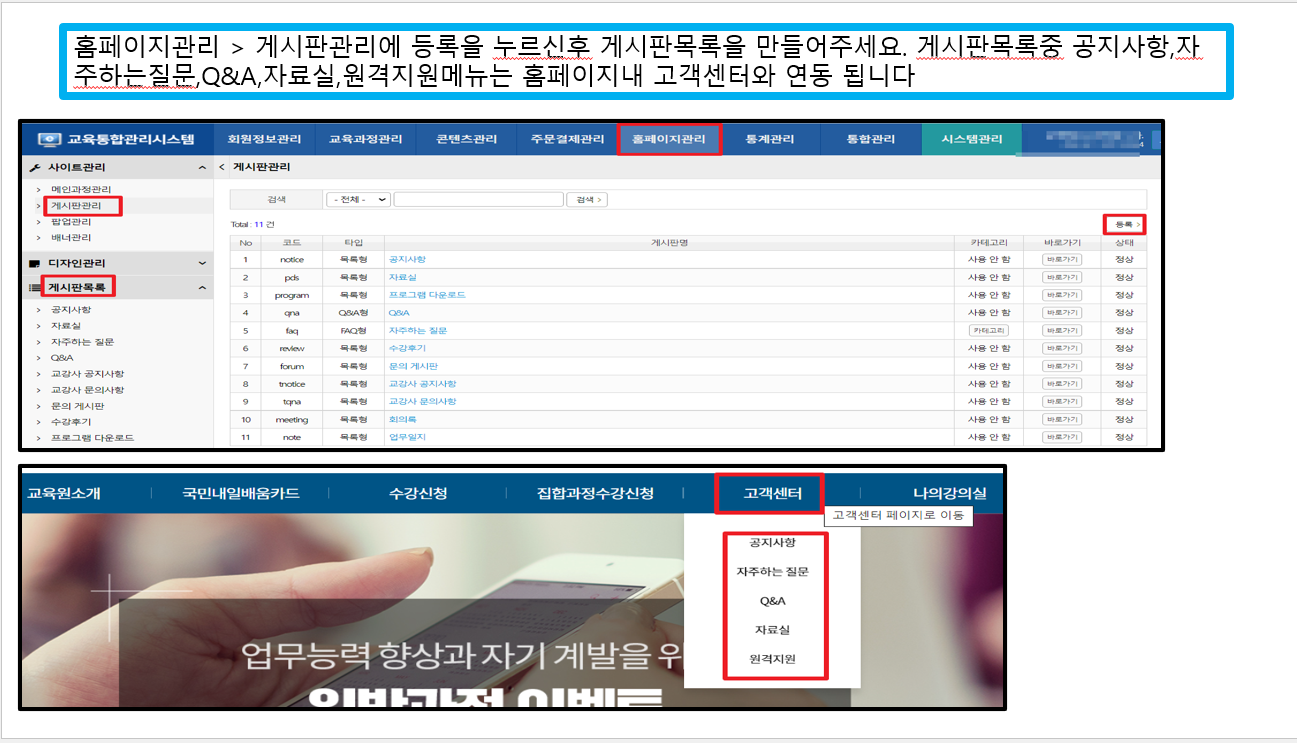Click the 디자인관리 section icon
This screenshot has width=1297, height=743.
tap(36, 263)
